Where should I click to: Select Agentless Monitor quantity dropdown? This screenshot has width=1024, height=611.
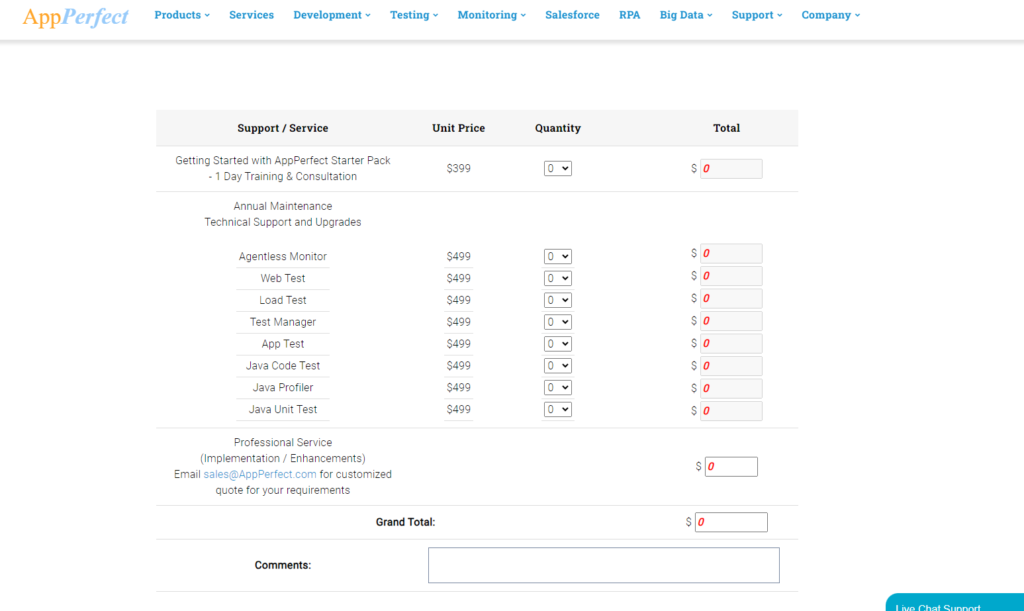point(558,257)
